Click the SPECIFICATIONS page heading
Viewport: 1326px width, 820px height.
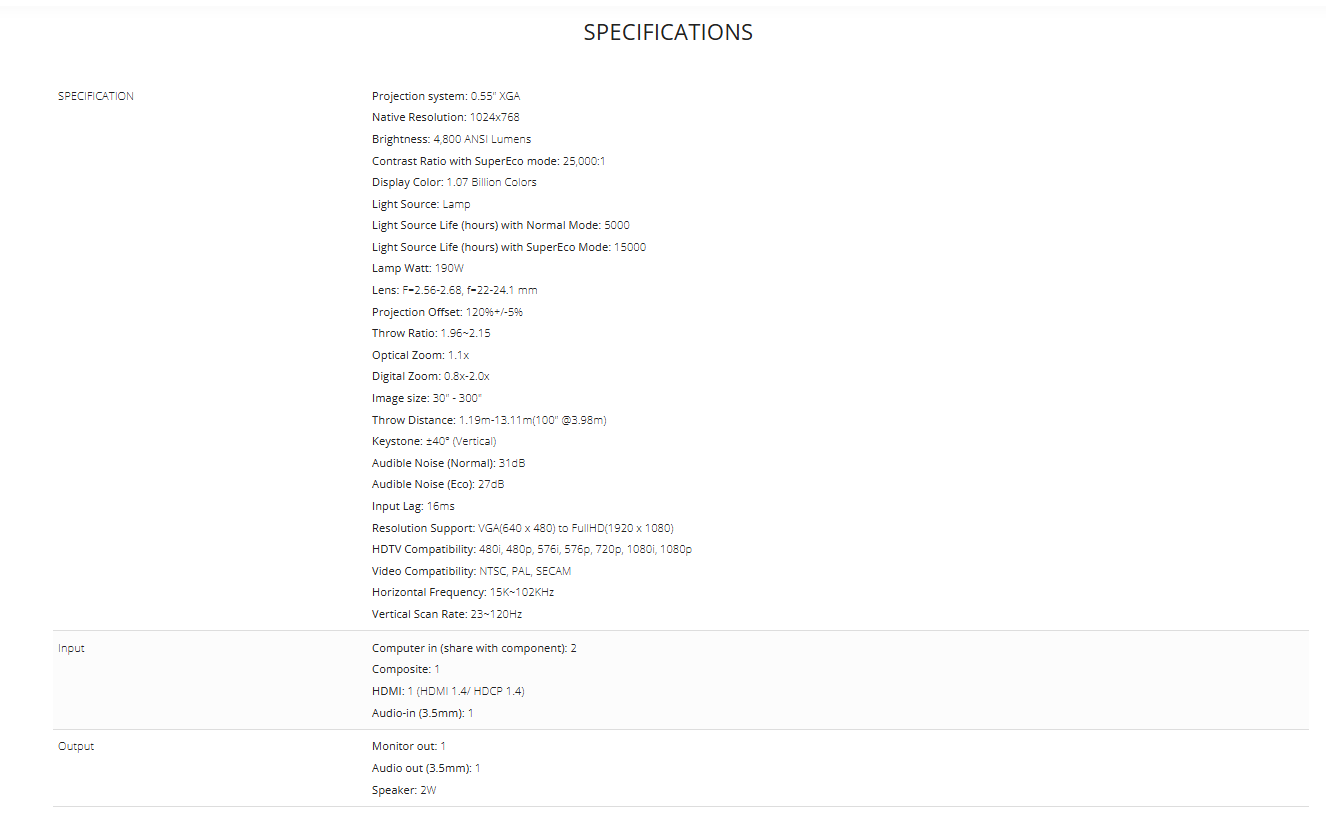pyautogui.click(x=668, y=32)
